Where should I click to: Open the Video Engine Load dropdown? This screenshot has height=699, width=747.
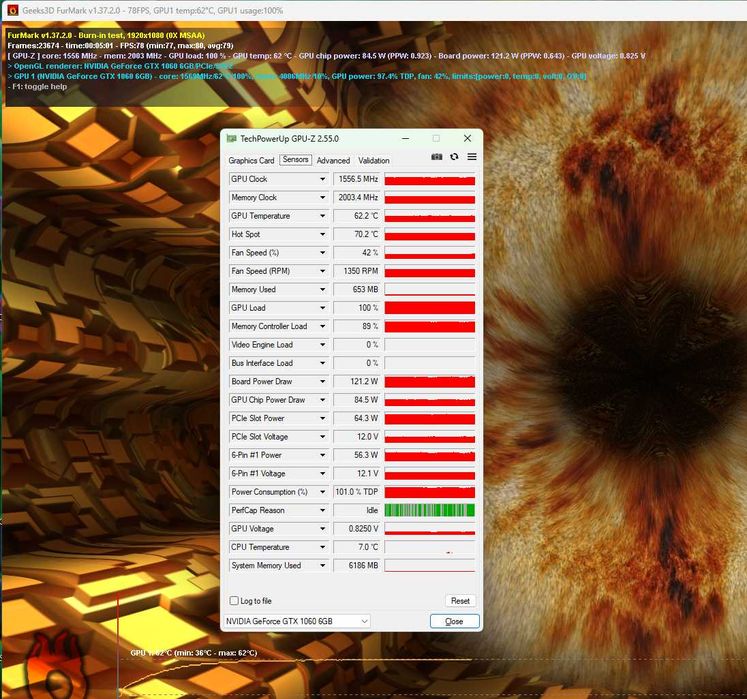(x=323, y=344)
